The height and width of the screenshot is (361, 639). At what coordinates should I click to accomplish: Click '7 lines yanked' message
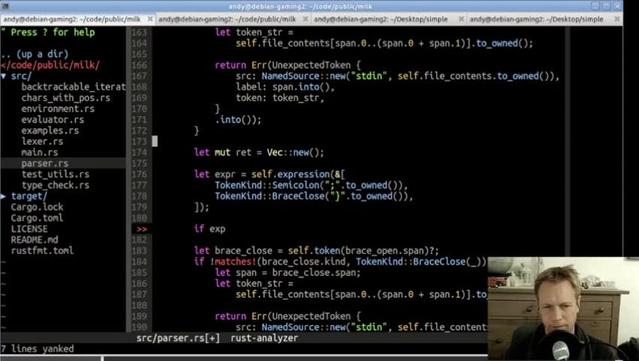pos(37,349)
